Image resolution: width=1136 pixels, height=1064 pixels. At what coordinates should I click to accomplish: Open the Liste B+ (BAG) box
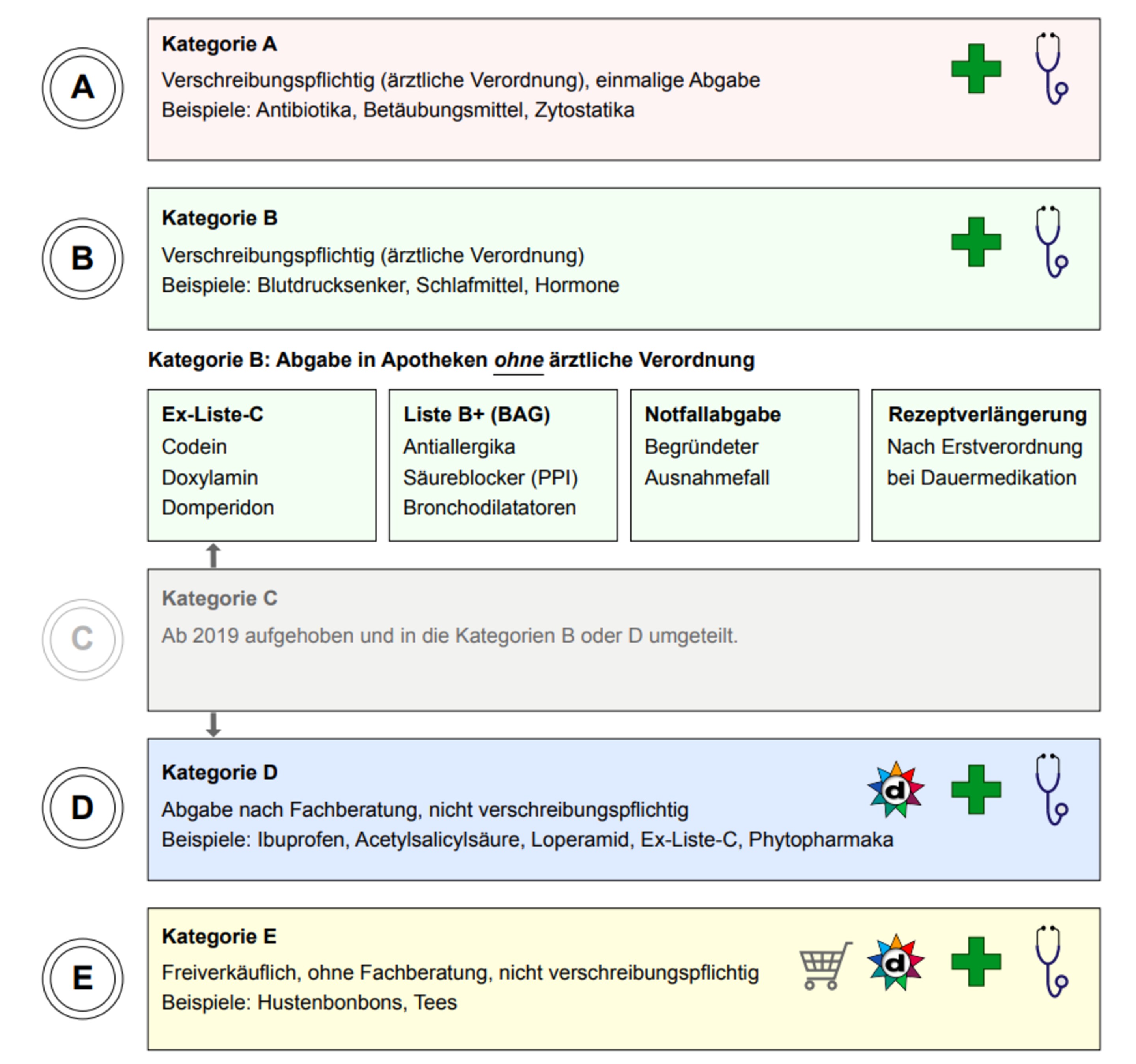503,465
